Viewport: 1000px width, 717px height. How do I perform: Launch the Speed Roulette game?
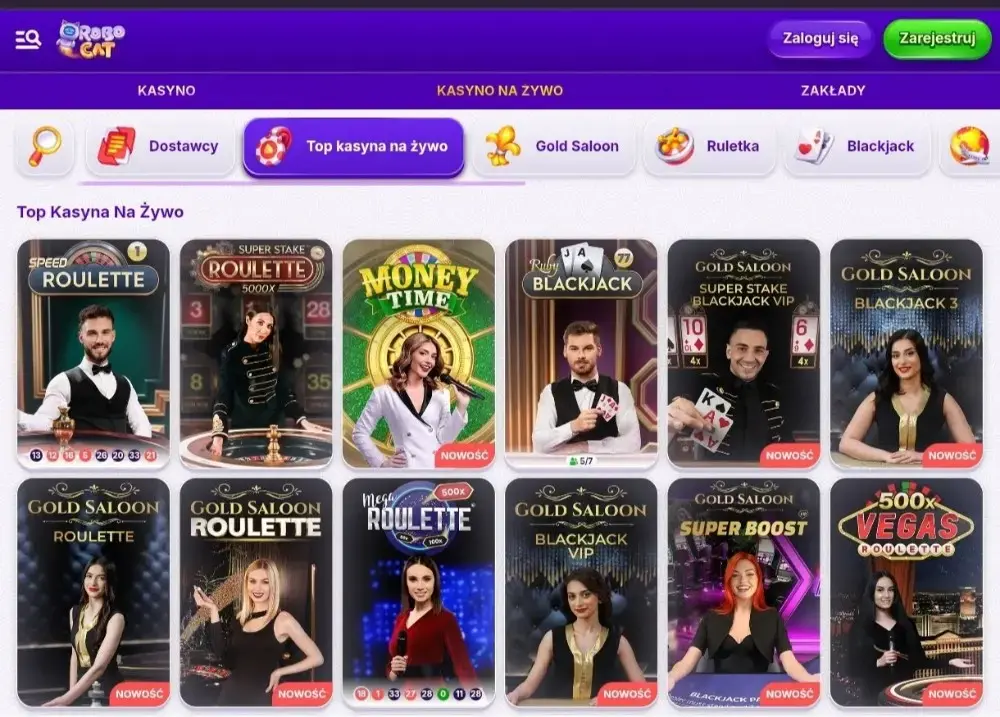(94, 354)
